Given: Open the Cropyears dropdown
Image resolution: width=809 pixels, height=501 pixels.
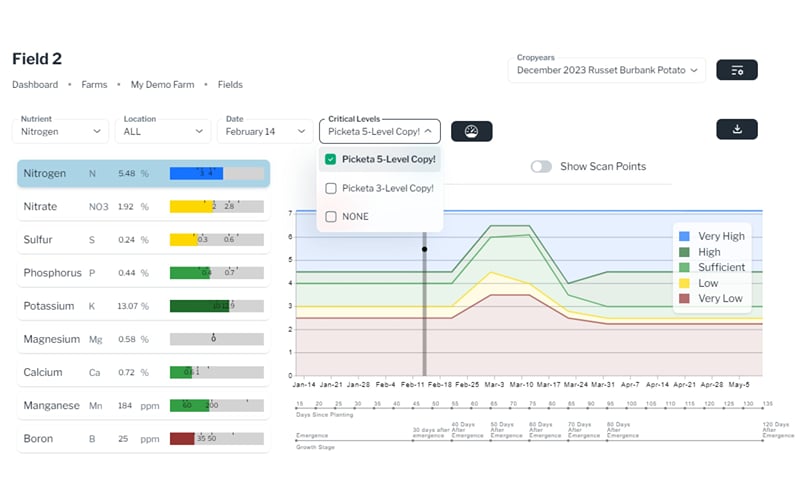Looking at the screenshot, I should point(607,70).
